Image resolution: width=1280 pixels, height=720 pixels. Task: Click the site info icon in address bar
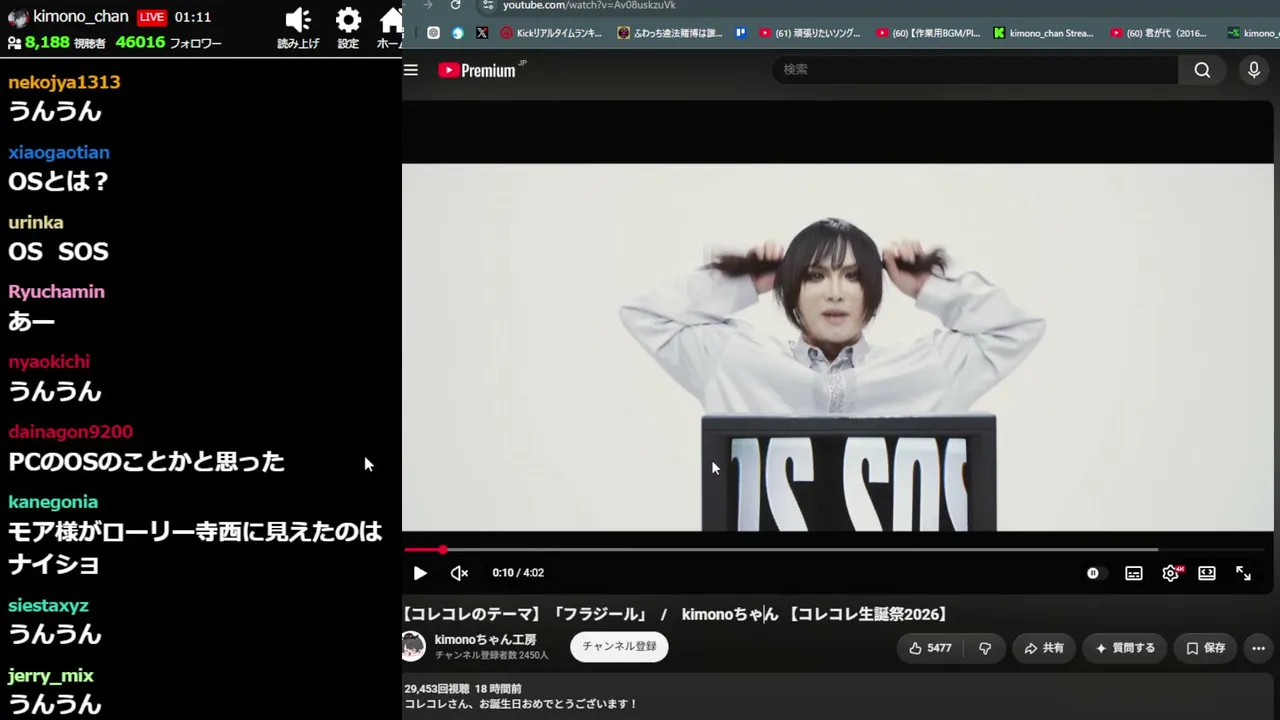coord(488,6)
